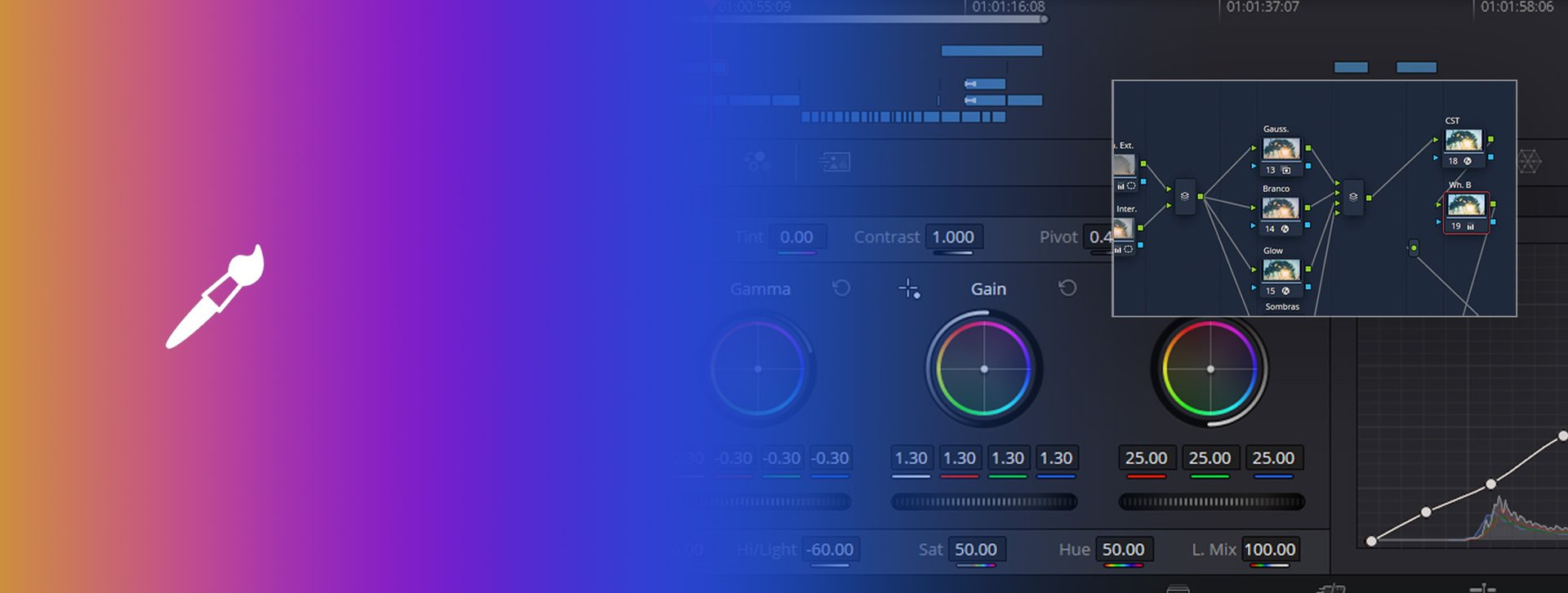Reset the Gamma wheel with its reset icon
Image resolution: width=1568 pixels, height=593 pixels.
point(841,288)
